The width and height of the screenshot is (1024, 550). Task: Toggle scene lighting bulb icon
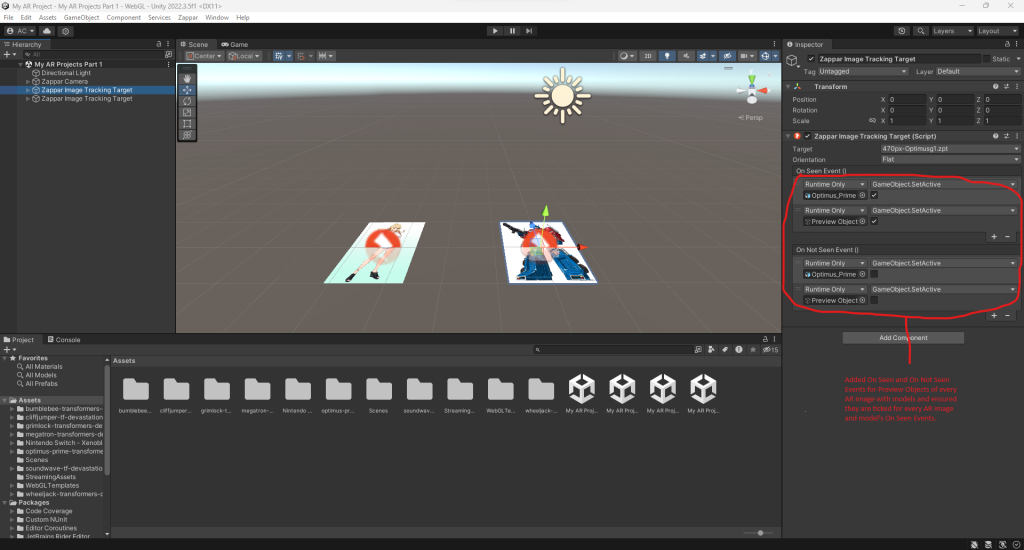(667, 56)
